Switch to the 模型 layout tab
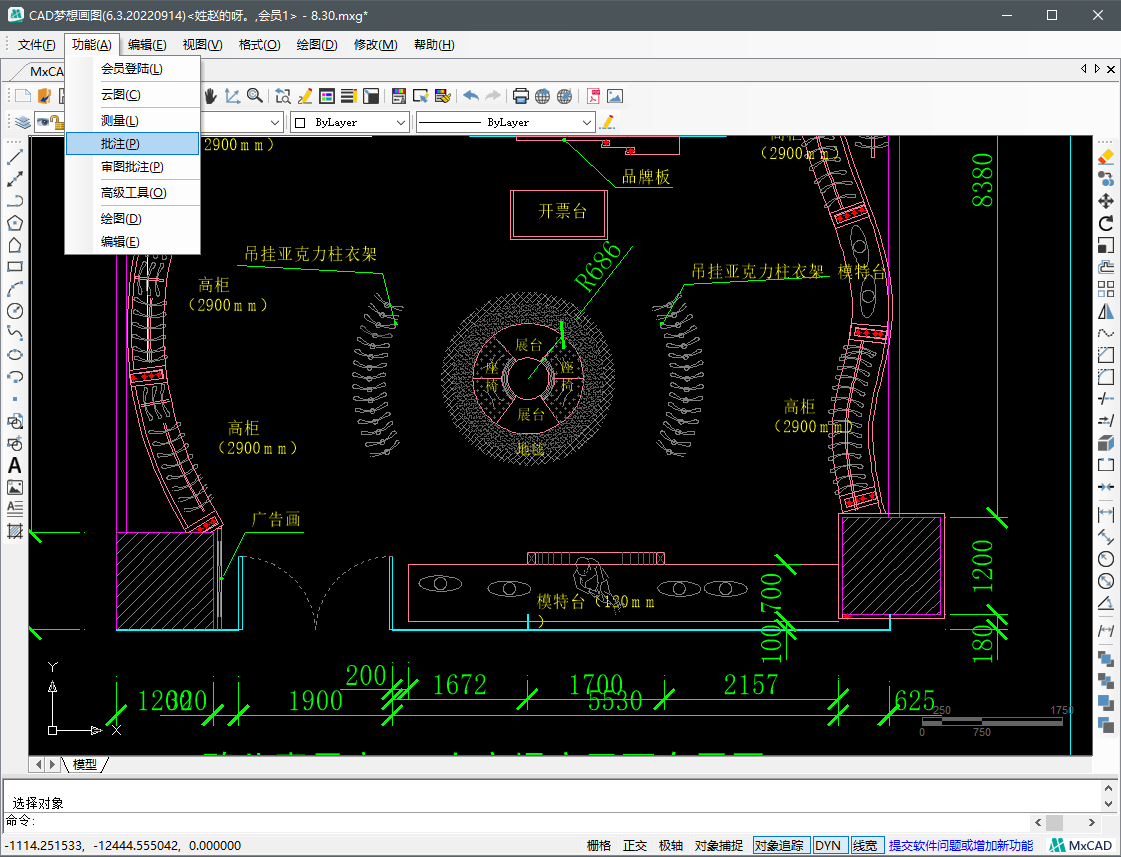Viewport: 1121px width, 857px height. (85, 764)
